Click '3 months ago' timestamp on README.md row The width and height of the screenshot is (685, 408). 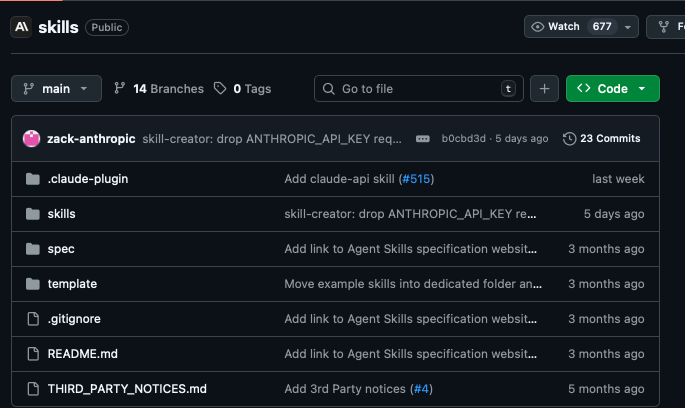tap(606, 353)
